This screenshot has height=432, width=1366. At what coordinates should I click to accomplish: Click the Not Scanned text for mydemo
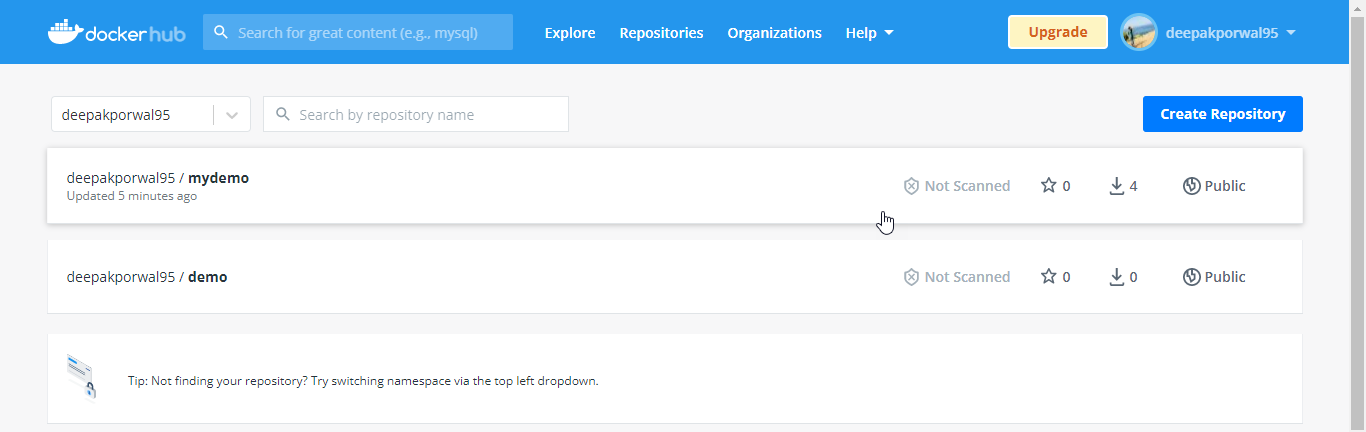point(967,186)
